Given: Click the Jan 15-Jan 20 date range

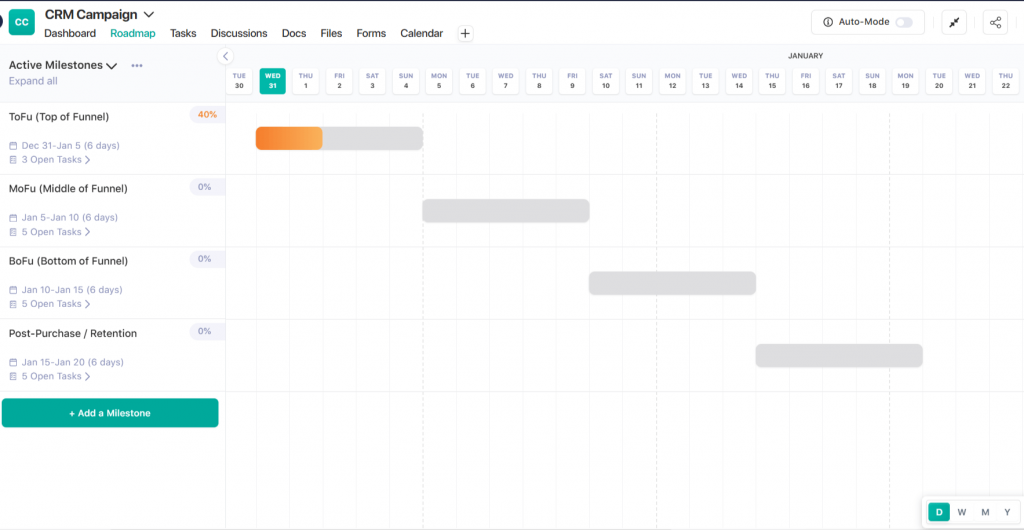Looking at the screenshot, I should [72, 362].
